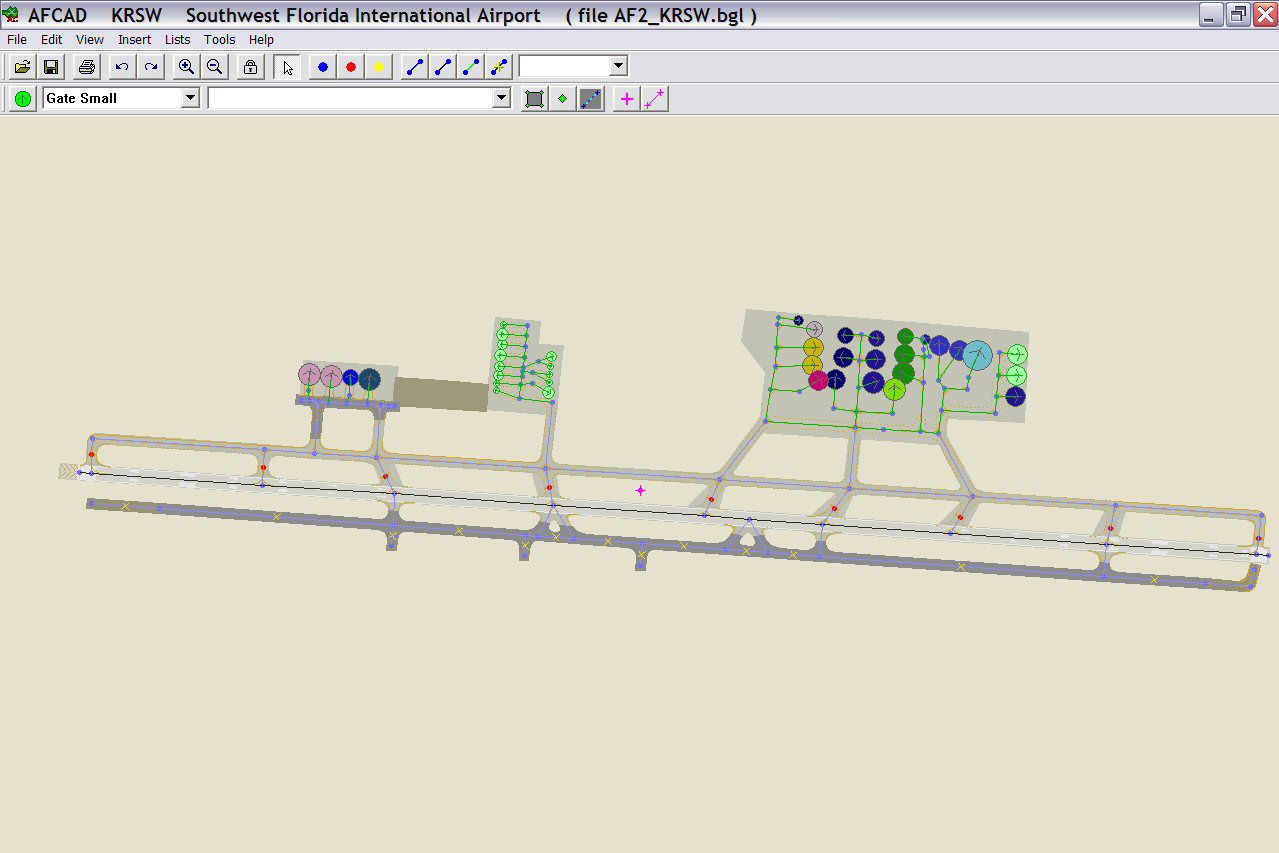The width and height of the screenshot is (1279, 853).
Task: Open the File menu
Action: click(17, 40)
